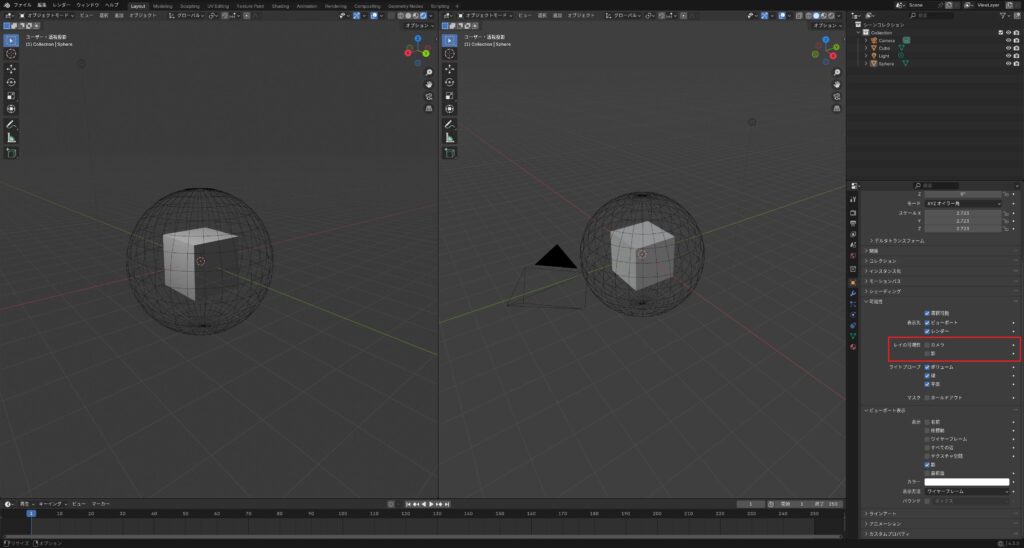Open the XYZオイラー角 rotation mode dropdown

(963, 204)
